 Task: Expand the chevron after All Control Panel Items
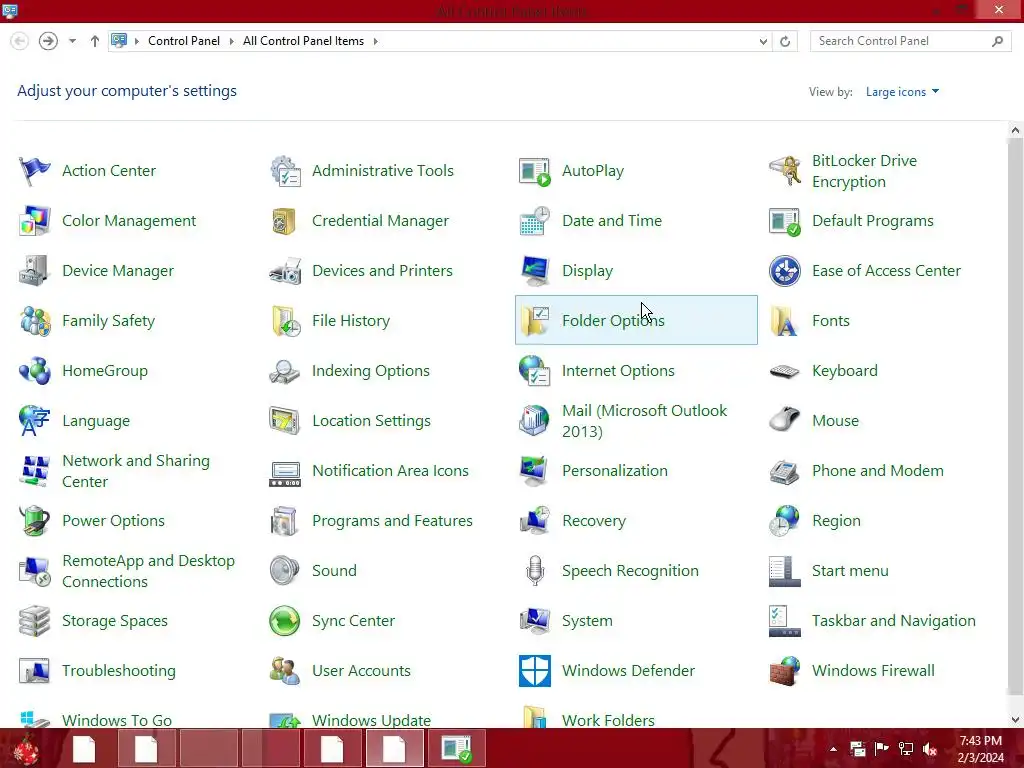(x=376, y=41)
